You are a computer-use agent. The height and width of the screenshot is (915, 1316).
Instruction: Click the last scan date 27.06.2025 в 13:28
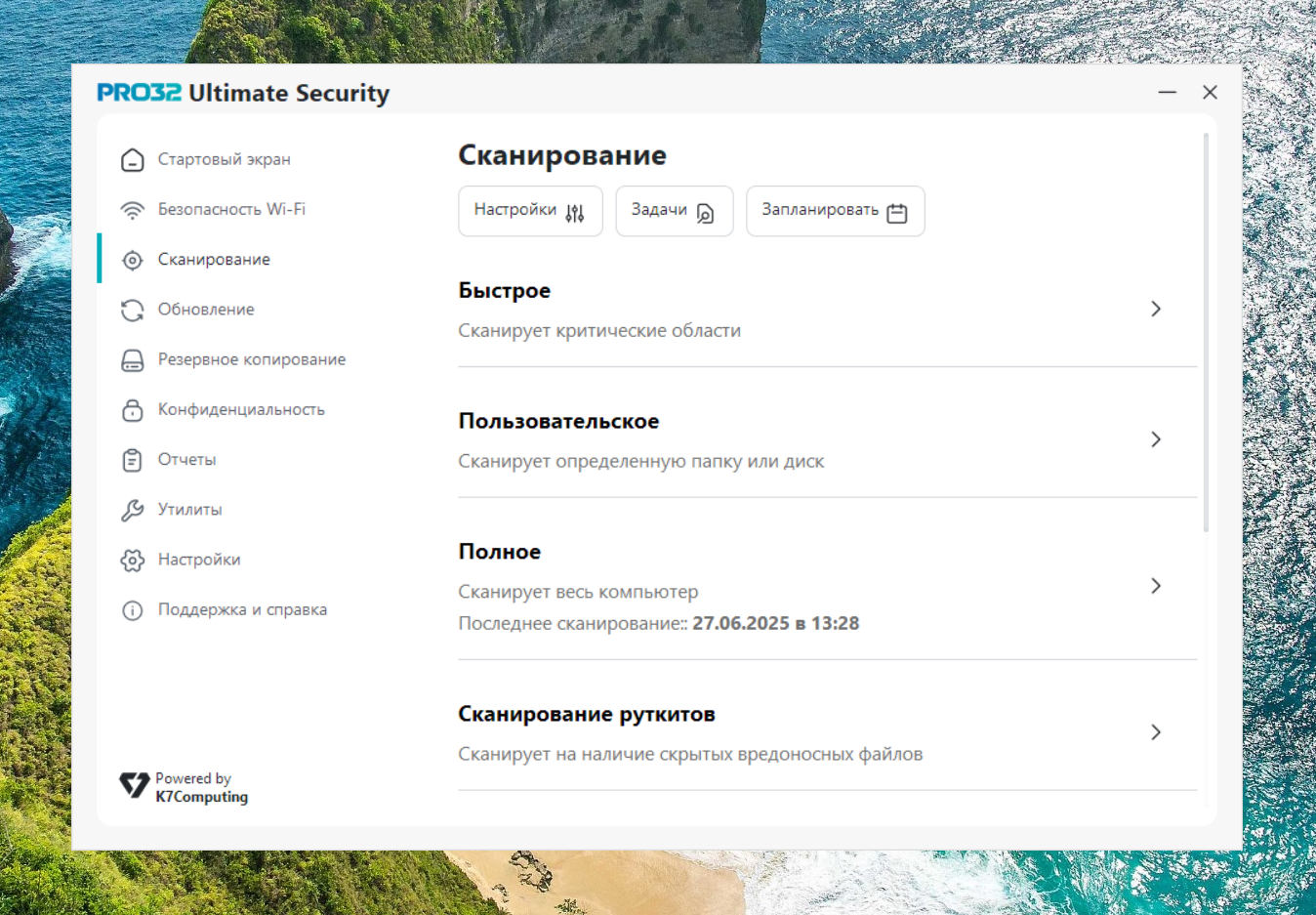click(776, 623)
